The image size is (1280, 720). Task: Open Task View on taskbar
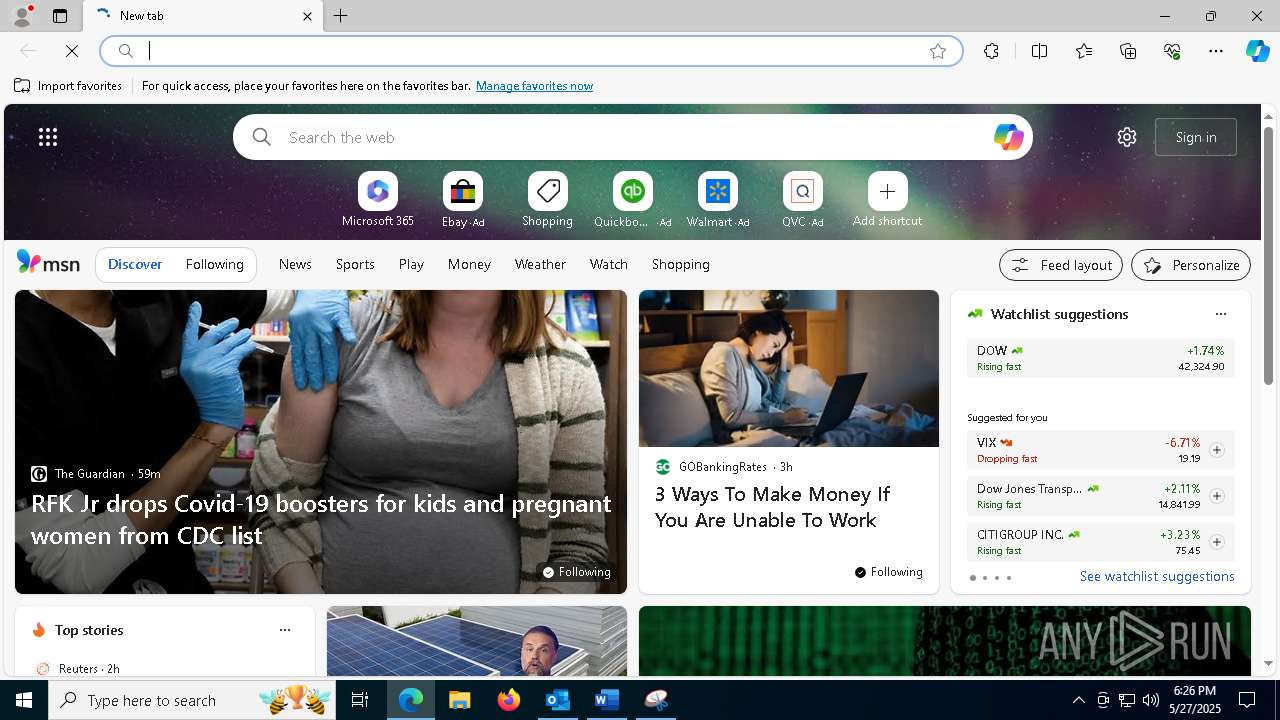pos(360,700)
